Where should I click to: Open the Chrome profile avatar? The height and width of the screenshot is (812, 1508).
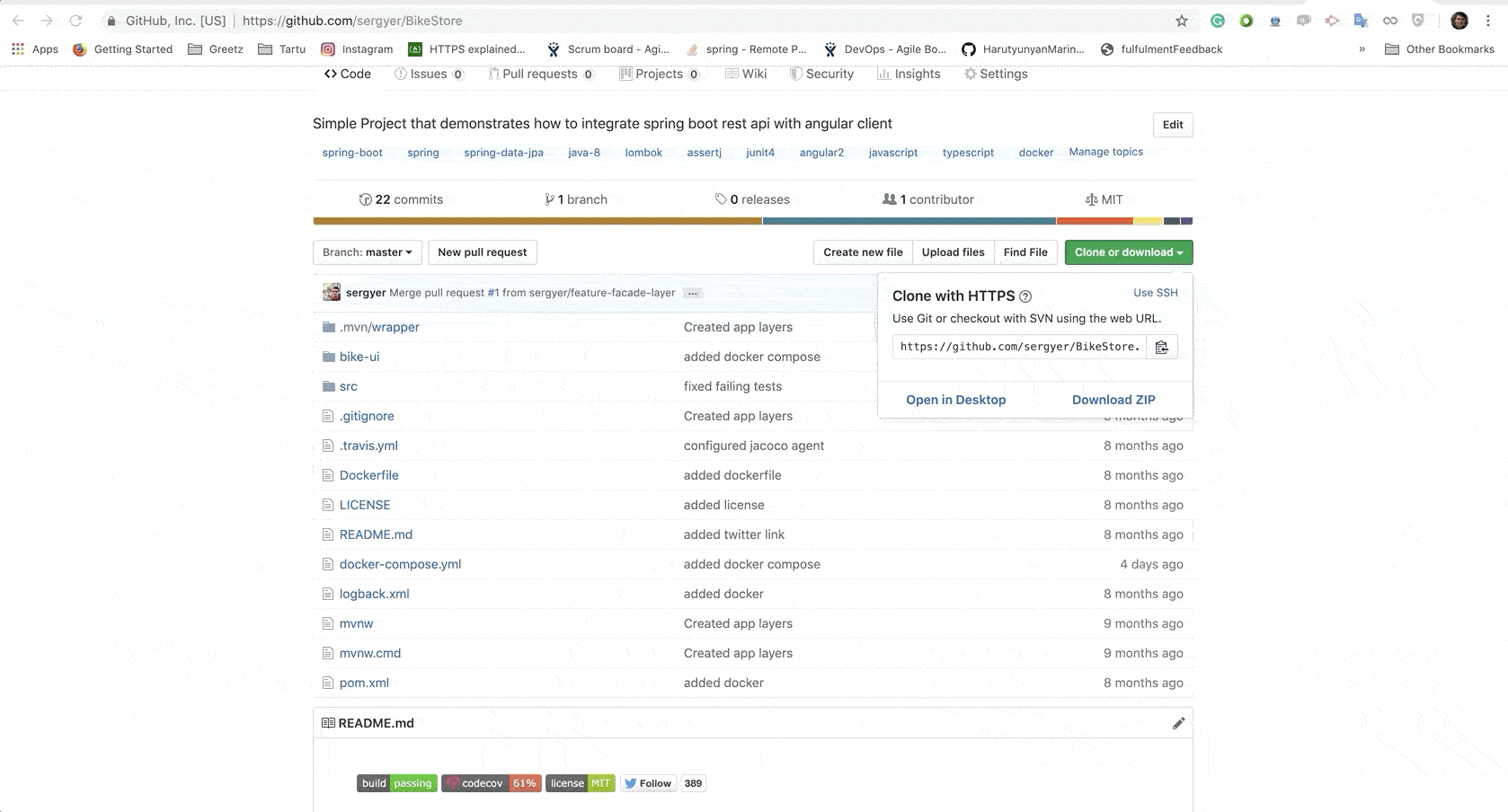(1459, 21)
